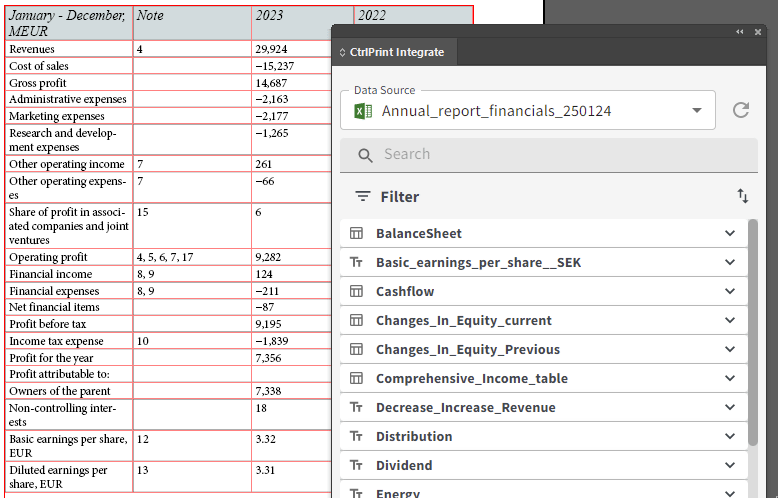Select the Distribution list item

414,436
